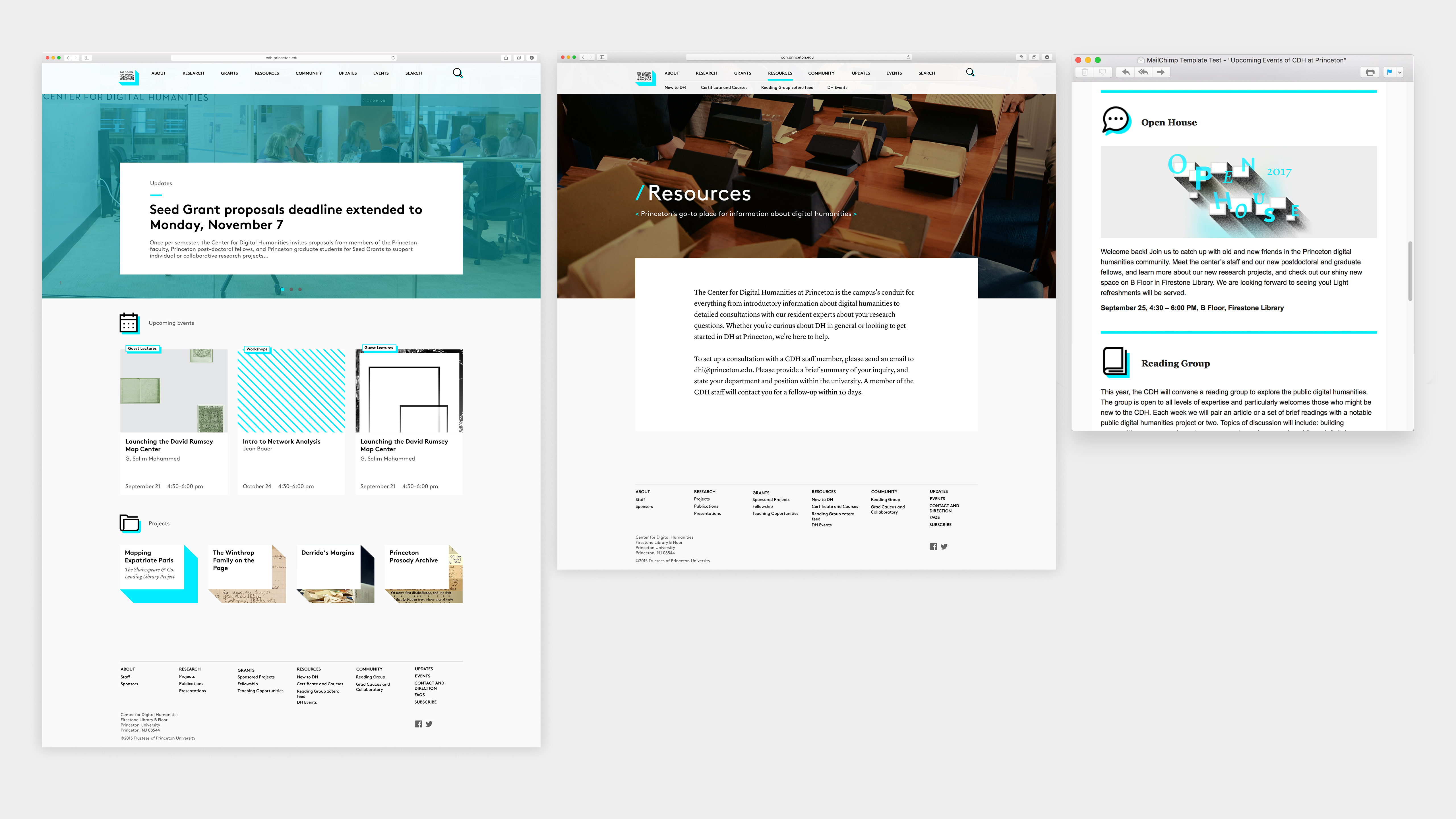Click the search magnifier on the Resources page
1456x819 pixels.
pos(970,72)
